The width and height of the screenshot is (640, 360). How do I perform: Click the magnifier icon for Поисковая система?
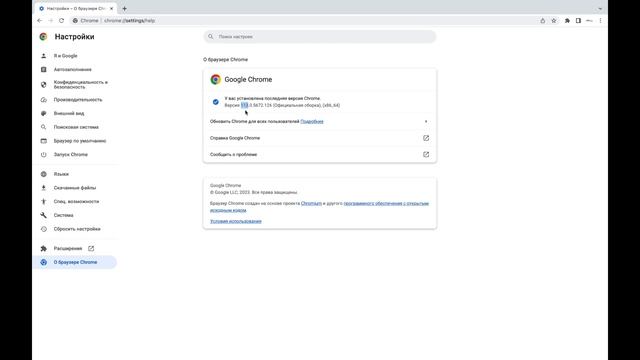(x=44, y=127)
